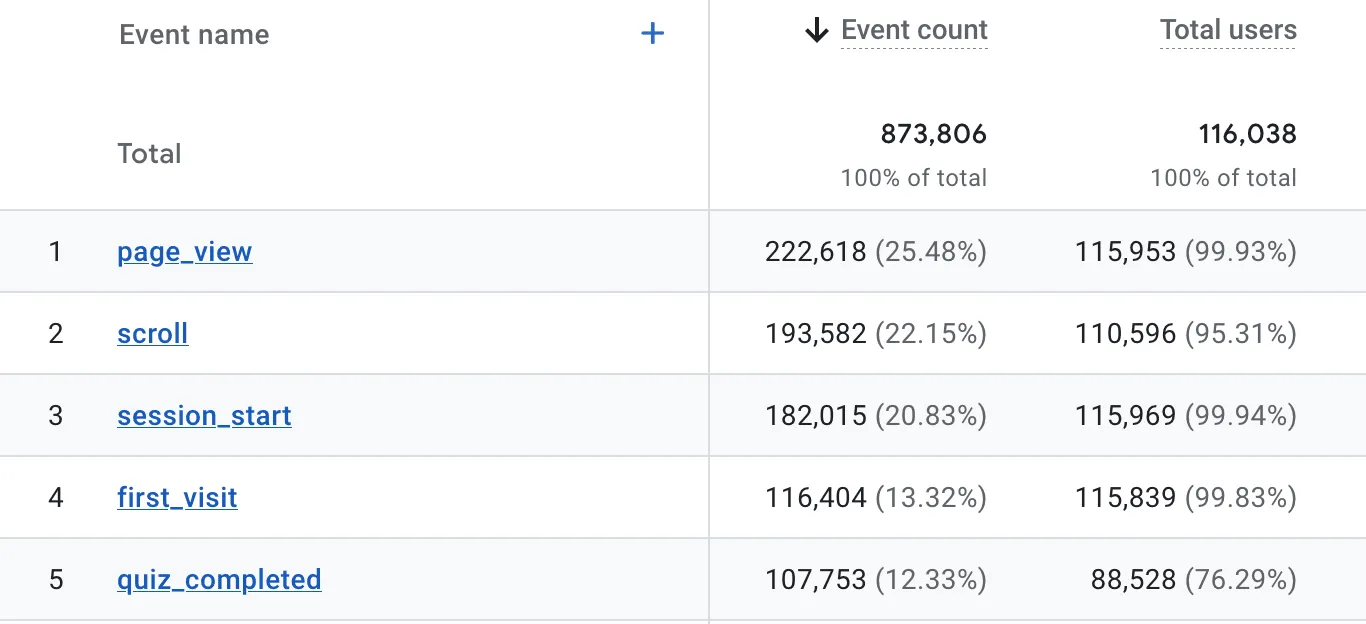This screenshot has height=624, width=1366.
Task: Open the session_start event link
Action: [x=204, y=416]
